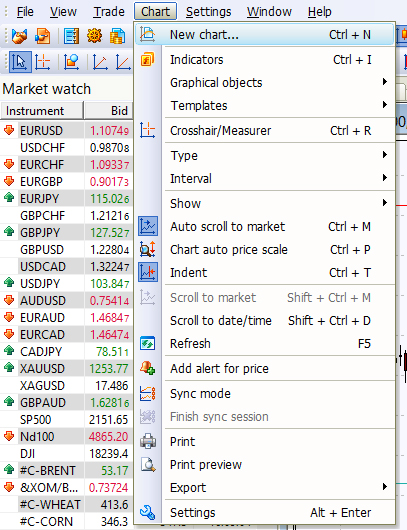The width and height of the screenshot is (407, 530).
Task: Select Crosshair/Measurer menu entry
Action: tap(266, 130)
